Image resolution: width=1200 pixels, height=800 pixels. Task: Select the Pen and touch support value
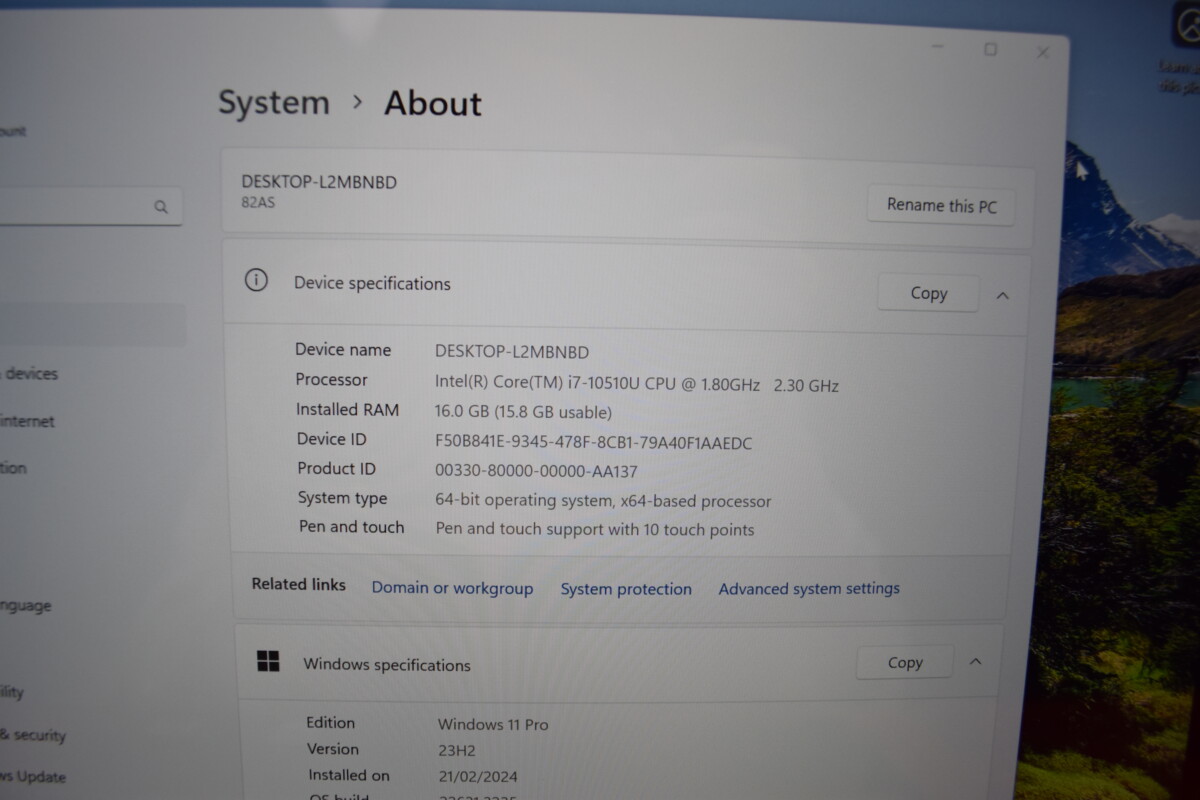click(595, 529)
